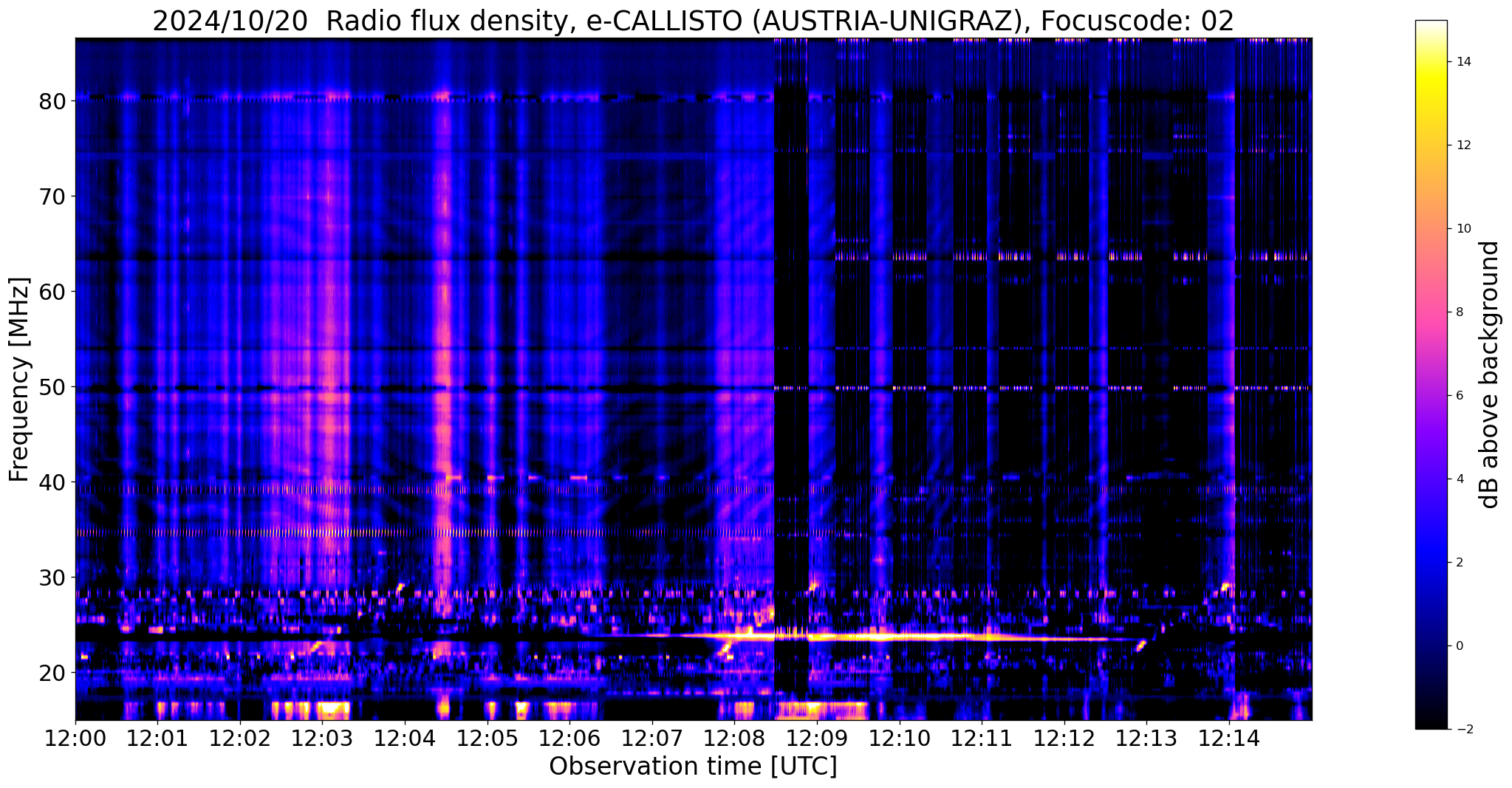Click the 60 MHz frequency tick label
Viewport: 1512px width, 788px height.
tap(52, 292)
